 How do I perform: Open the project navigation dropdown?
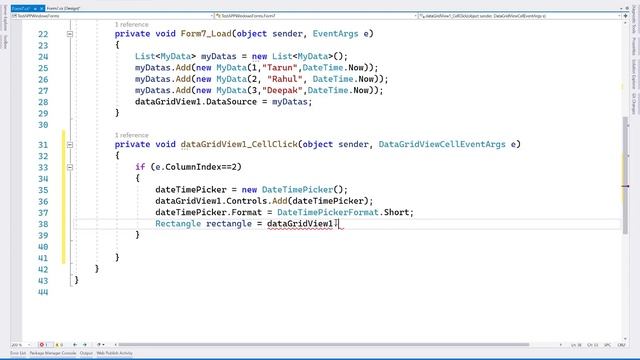pyautogui.click(x=112, y=16)
